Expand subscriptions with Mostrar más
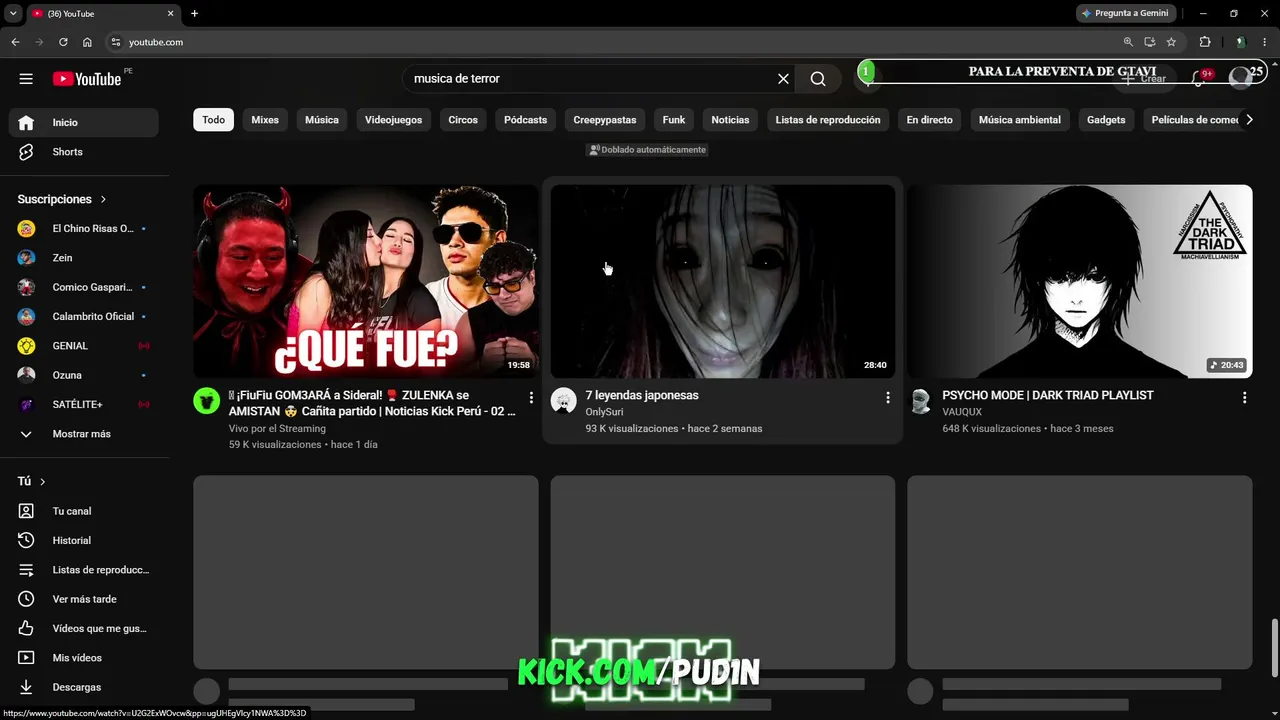1280x720 pixels. [84, 434]
